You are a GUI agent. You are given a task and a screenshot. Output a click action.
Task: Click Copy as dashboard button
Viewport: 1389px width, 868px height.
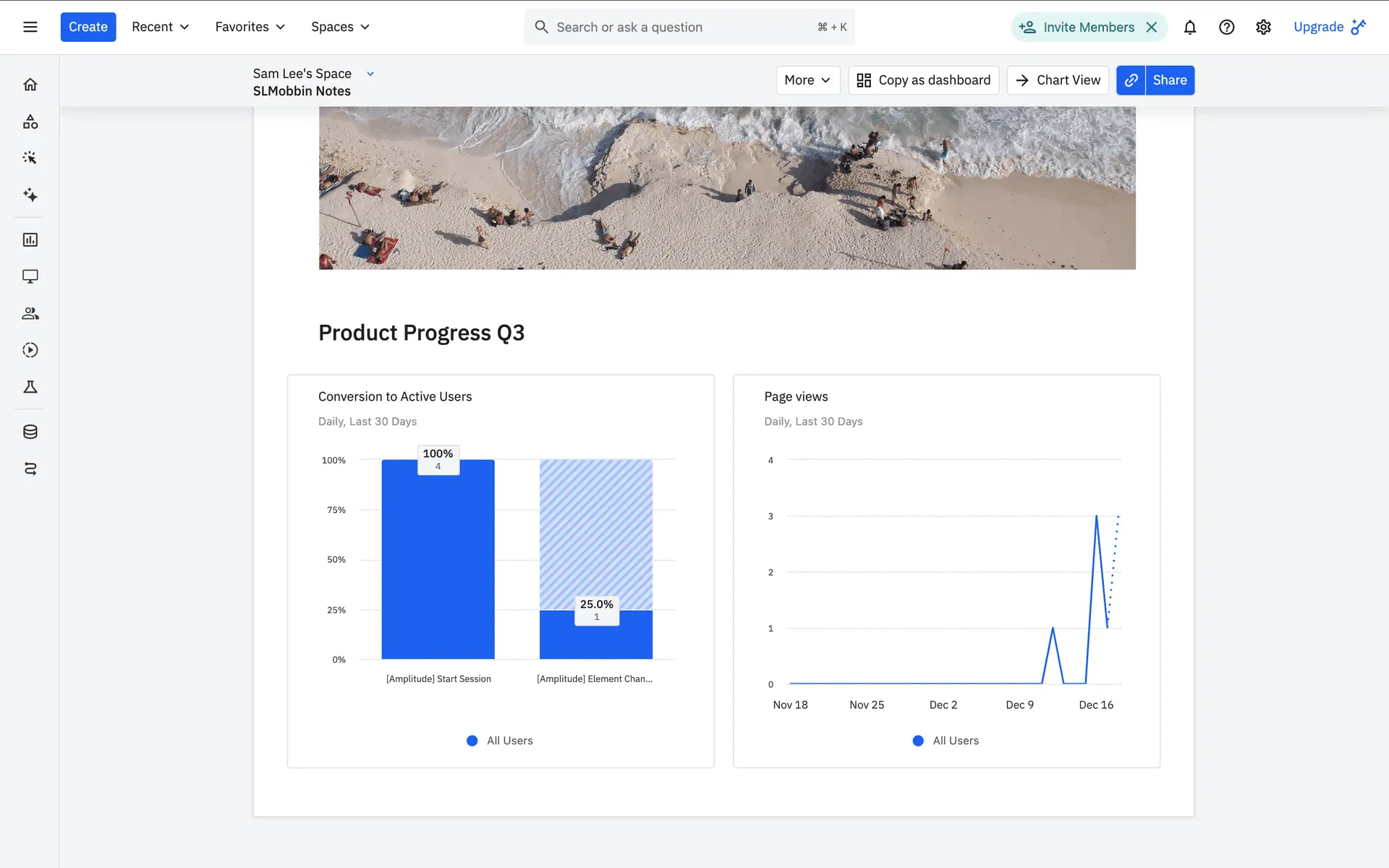tap(923, 80)
